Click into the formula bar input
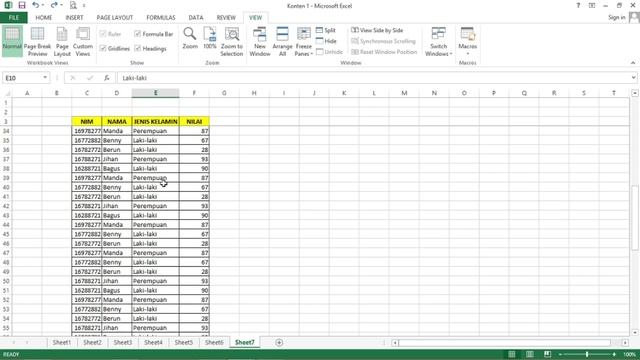The width and height of the screenshot is (640, 360). click(374, 78)
